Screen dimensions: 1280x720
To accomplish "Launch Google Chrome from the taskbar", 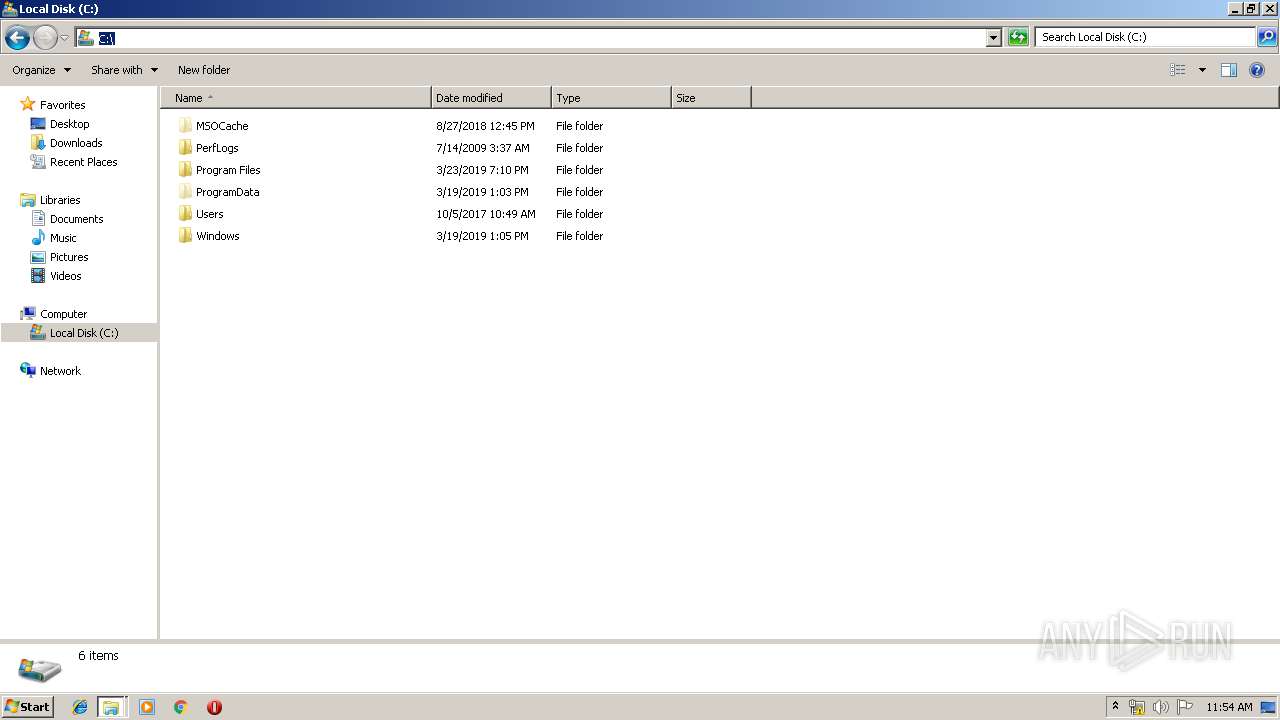I will pos(180,707).
